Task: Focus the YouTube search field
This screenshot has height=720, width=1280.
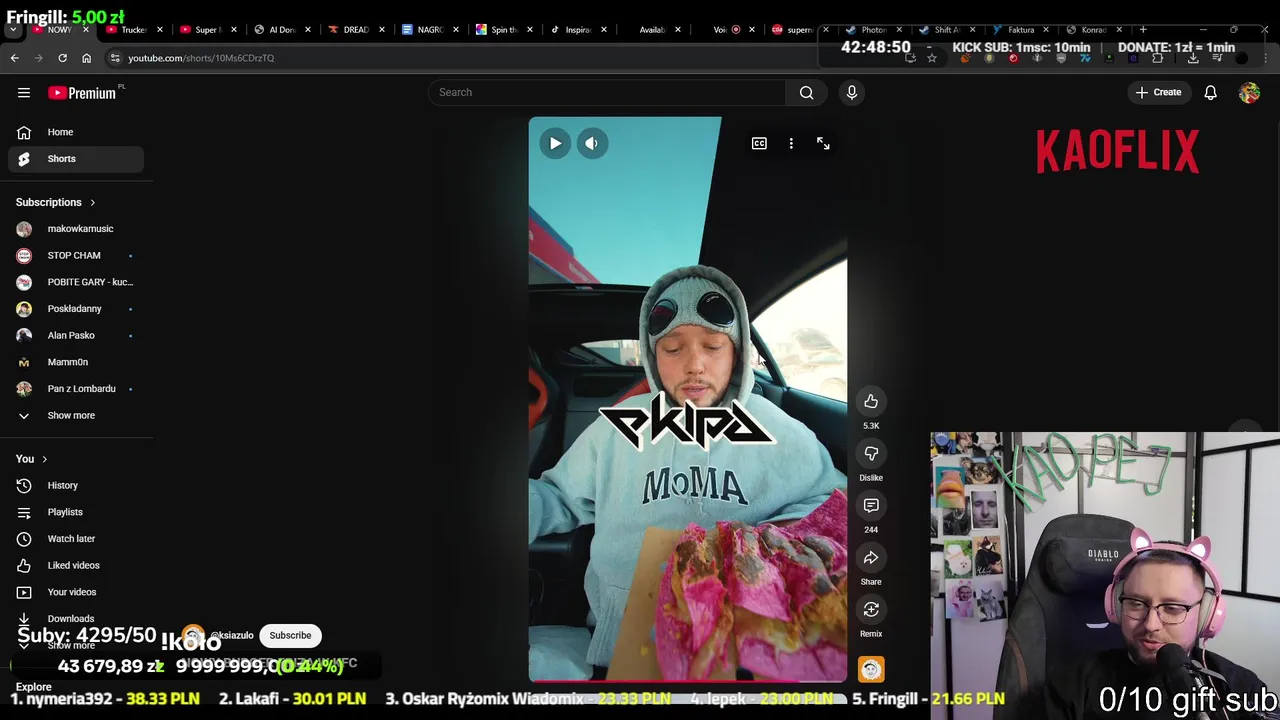Action: point(607,92)
